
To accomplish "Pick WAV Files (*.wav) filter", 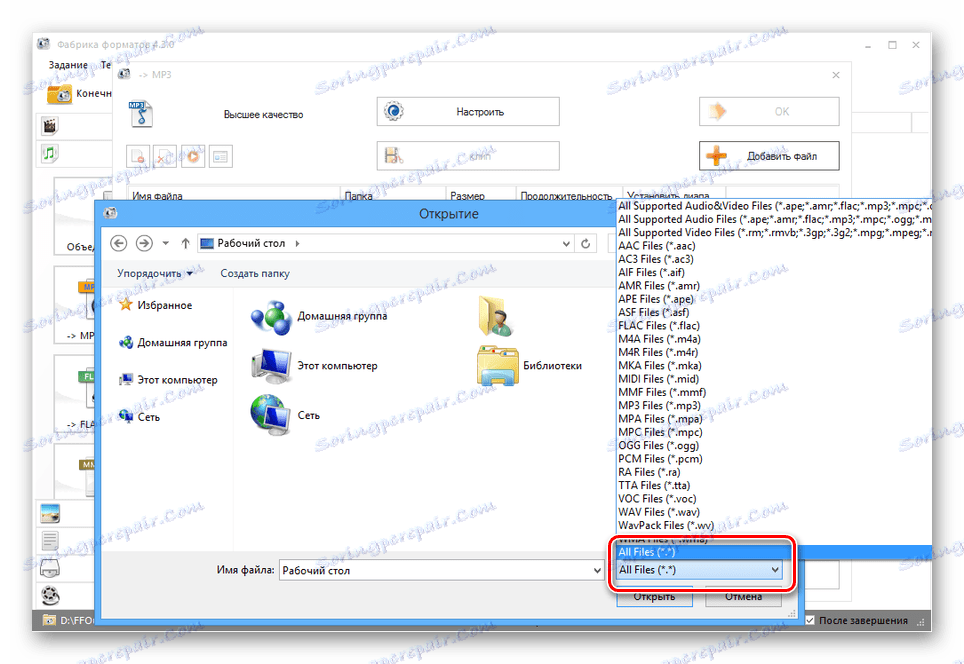I will (775, 512).
